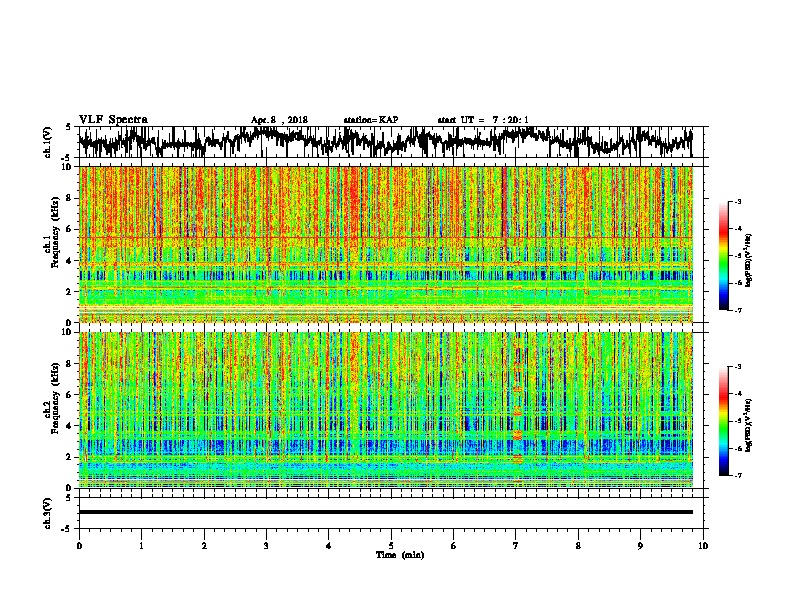Click time axis tick label '1'
This screenshot has width=792, height=612.
coord(141,546)
